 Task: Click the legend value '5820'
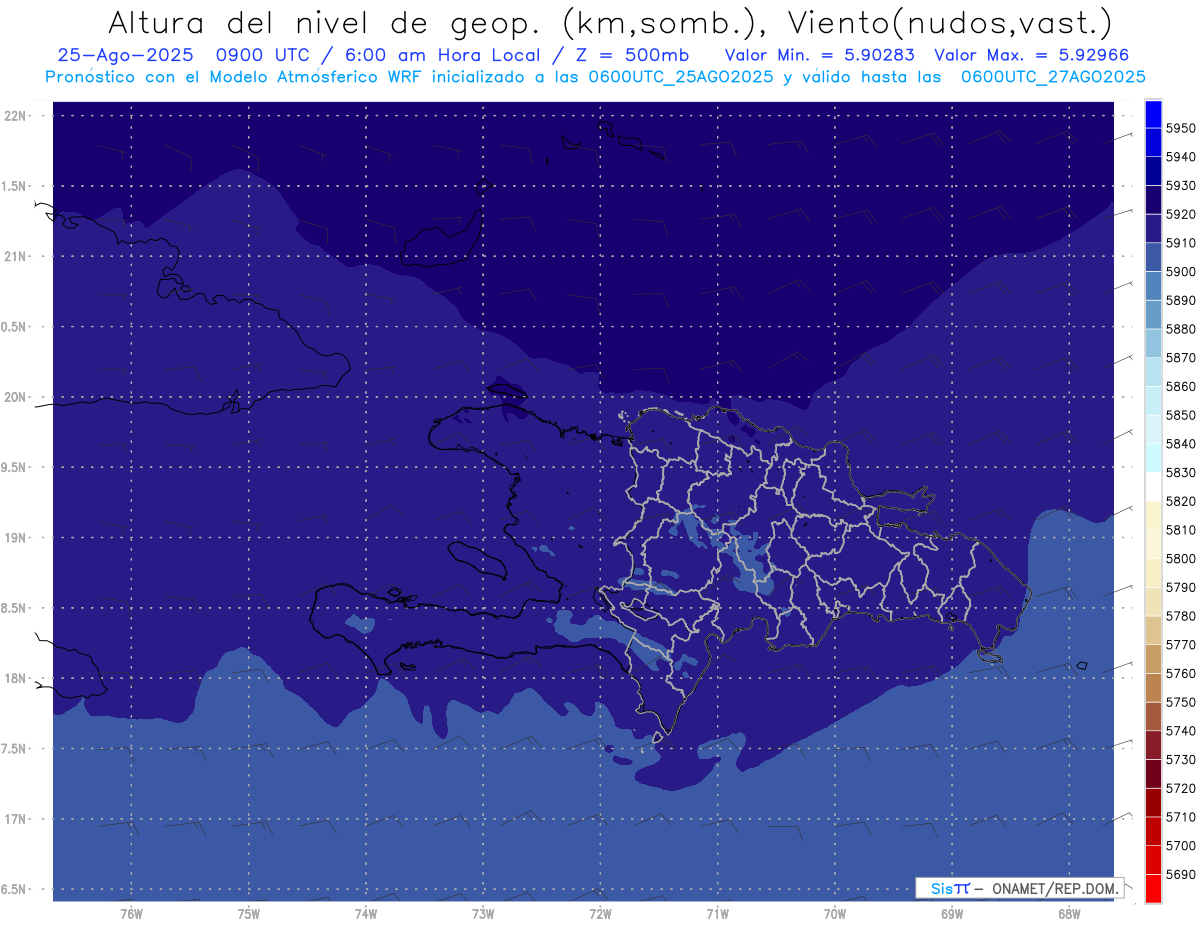point(1180,501)
